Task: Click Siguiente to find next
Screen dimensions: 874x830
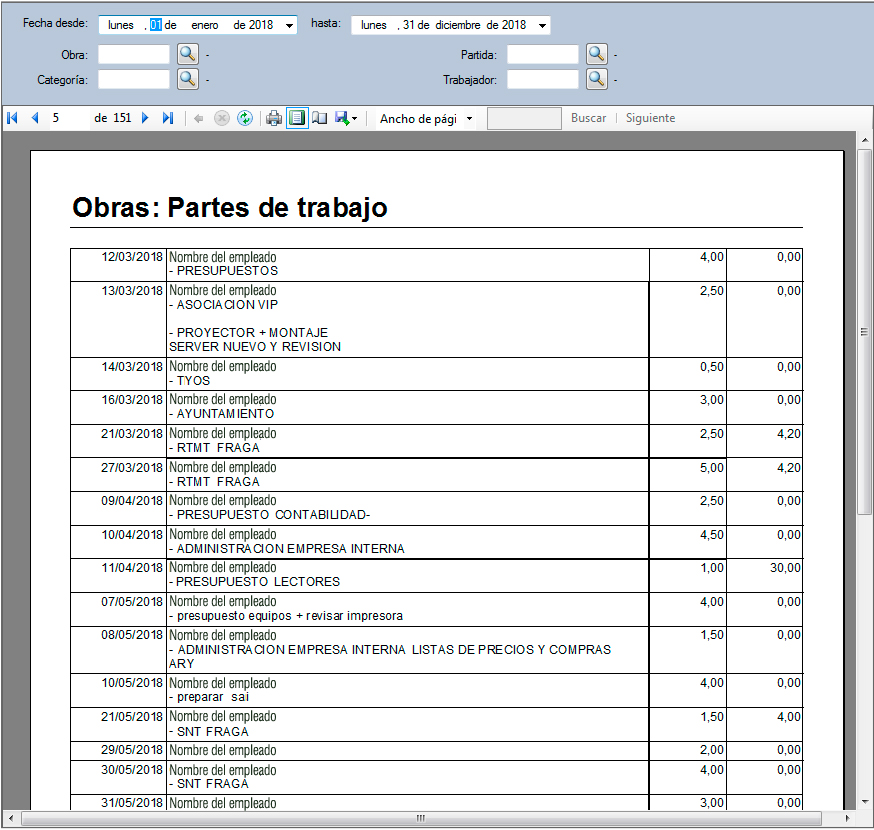Action: [x=650, y=118]
